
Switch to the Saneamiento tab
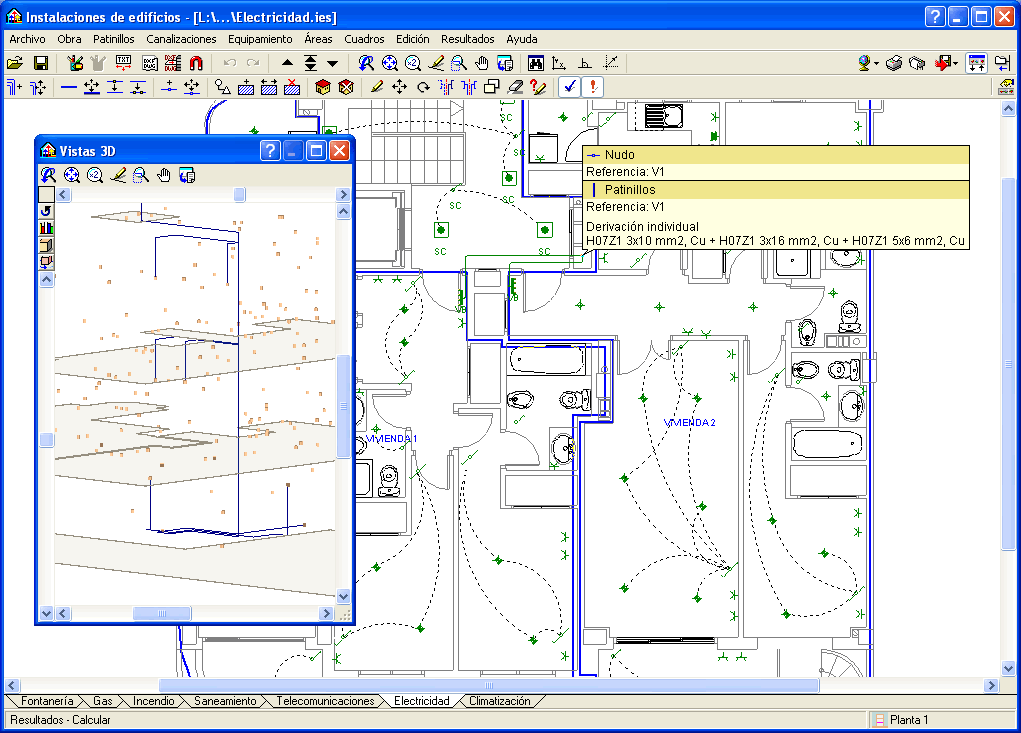tap(225, 701)
